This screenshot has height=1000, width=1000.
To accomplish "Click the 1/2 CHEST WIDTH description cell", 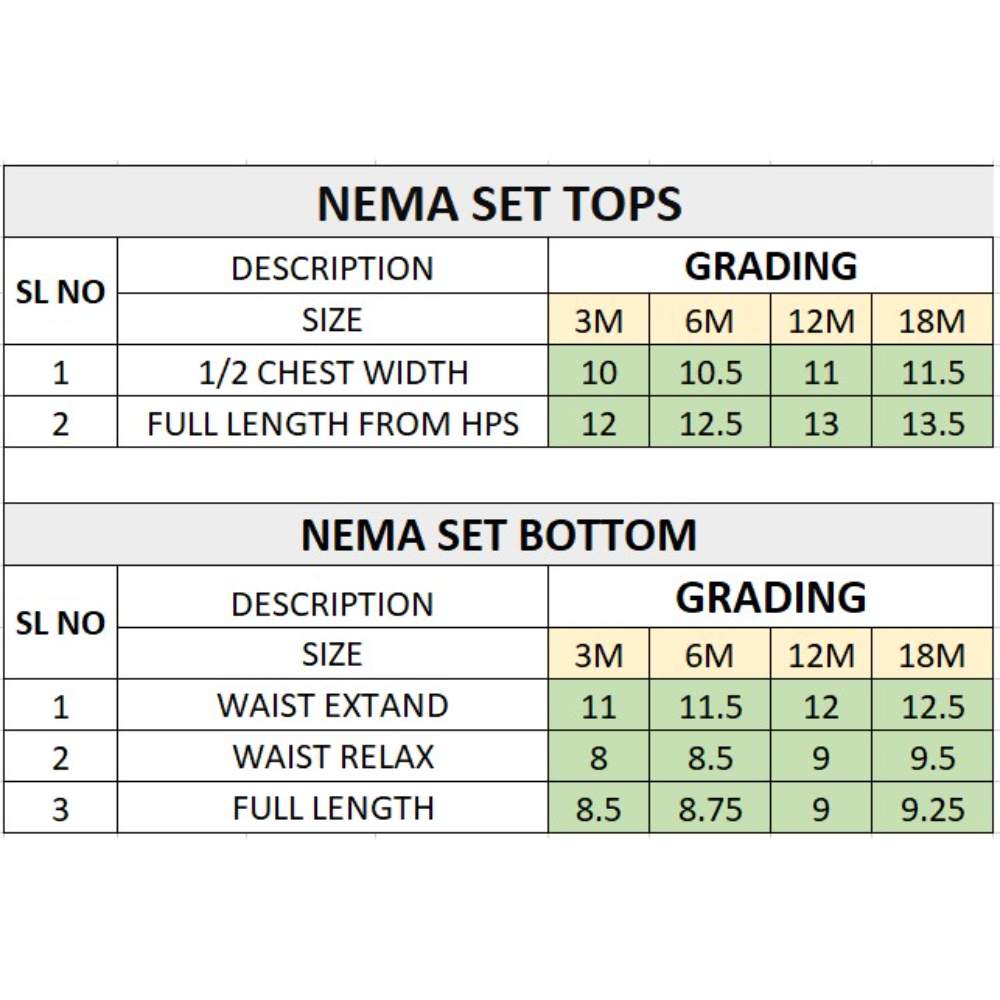I will point(332,371).
